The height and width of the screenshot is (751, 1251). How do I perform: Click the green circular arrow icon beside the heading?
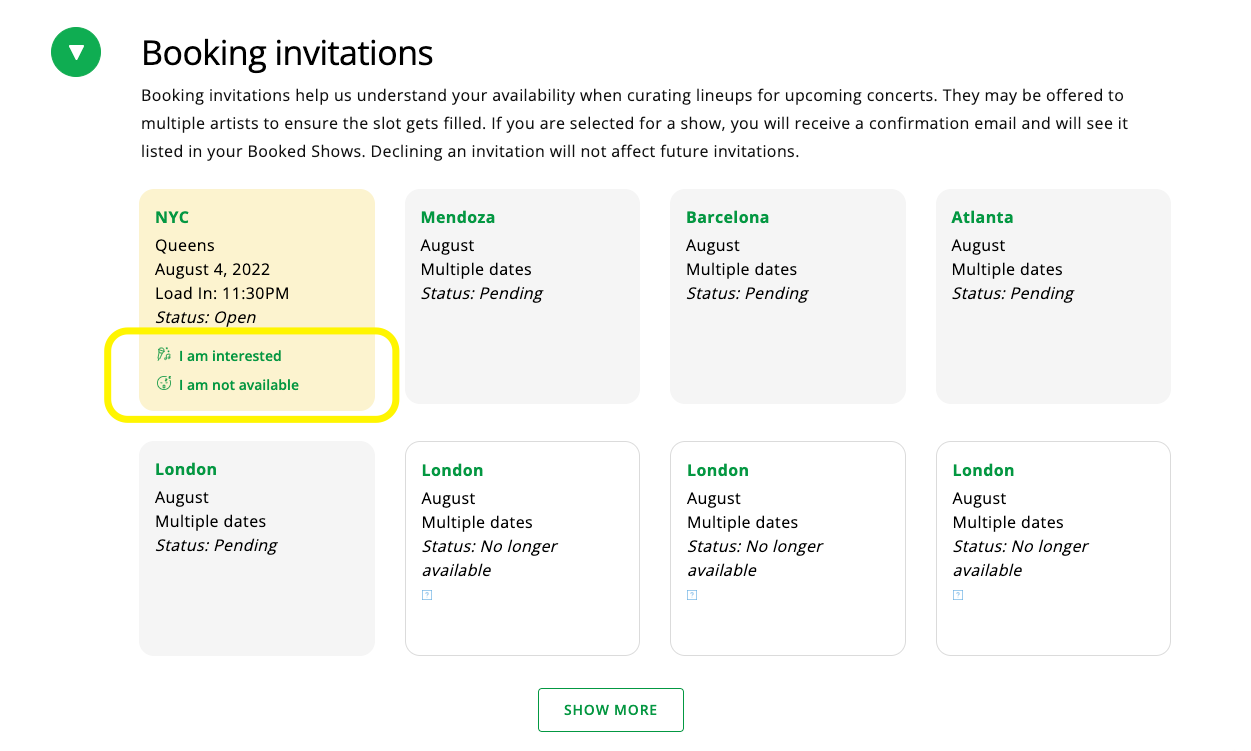pos(76,52)
